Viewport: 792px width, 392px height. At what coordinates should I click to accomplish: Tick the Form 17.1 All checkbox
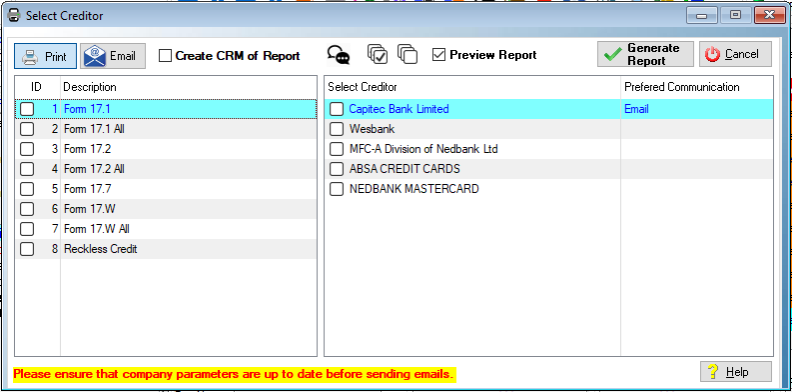(27, 129)
